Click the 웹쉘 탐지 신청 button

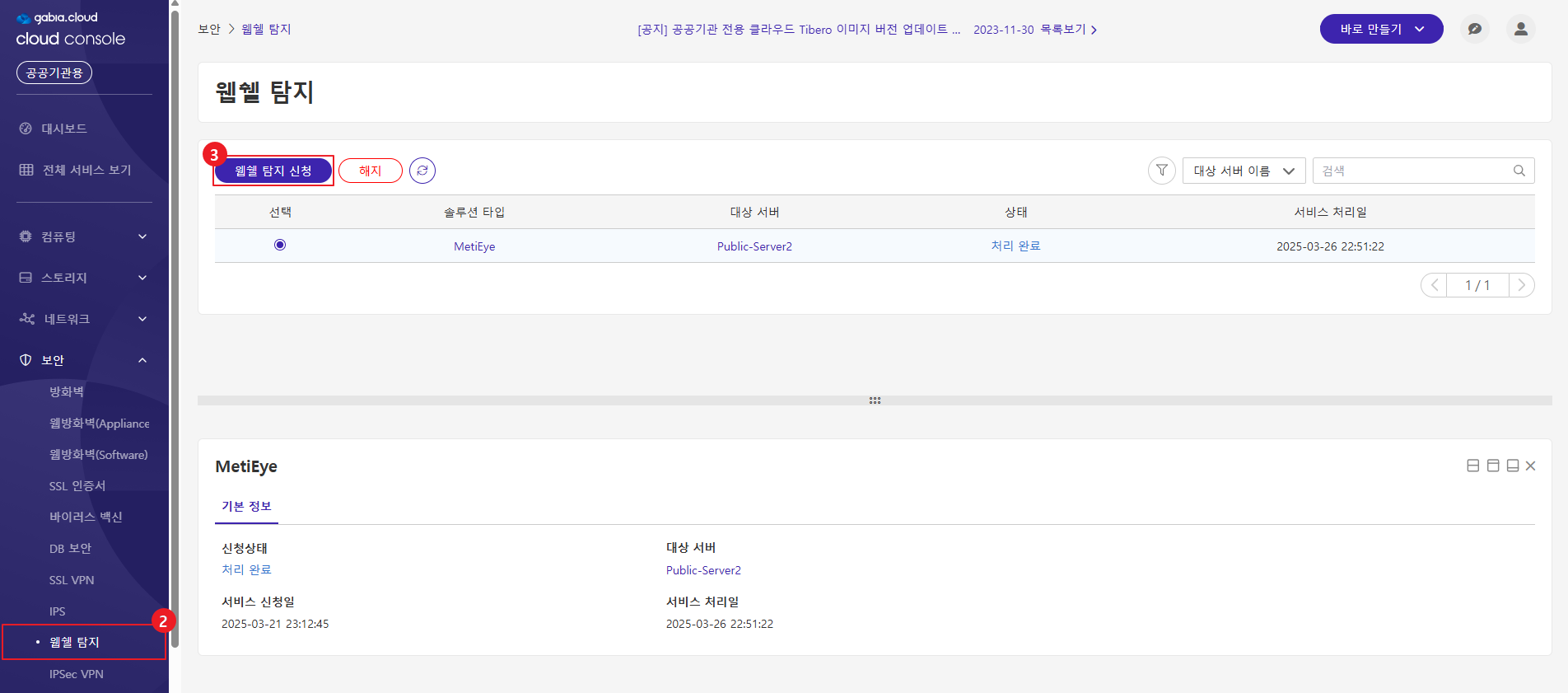[x=273, y=171]
